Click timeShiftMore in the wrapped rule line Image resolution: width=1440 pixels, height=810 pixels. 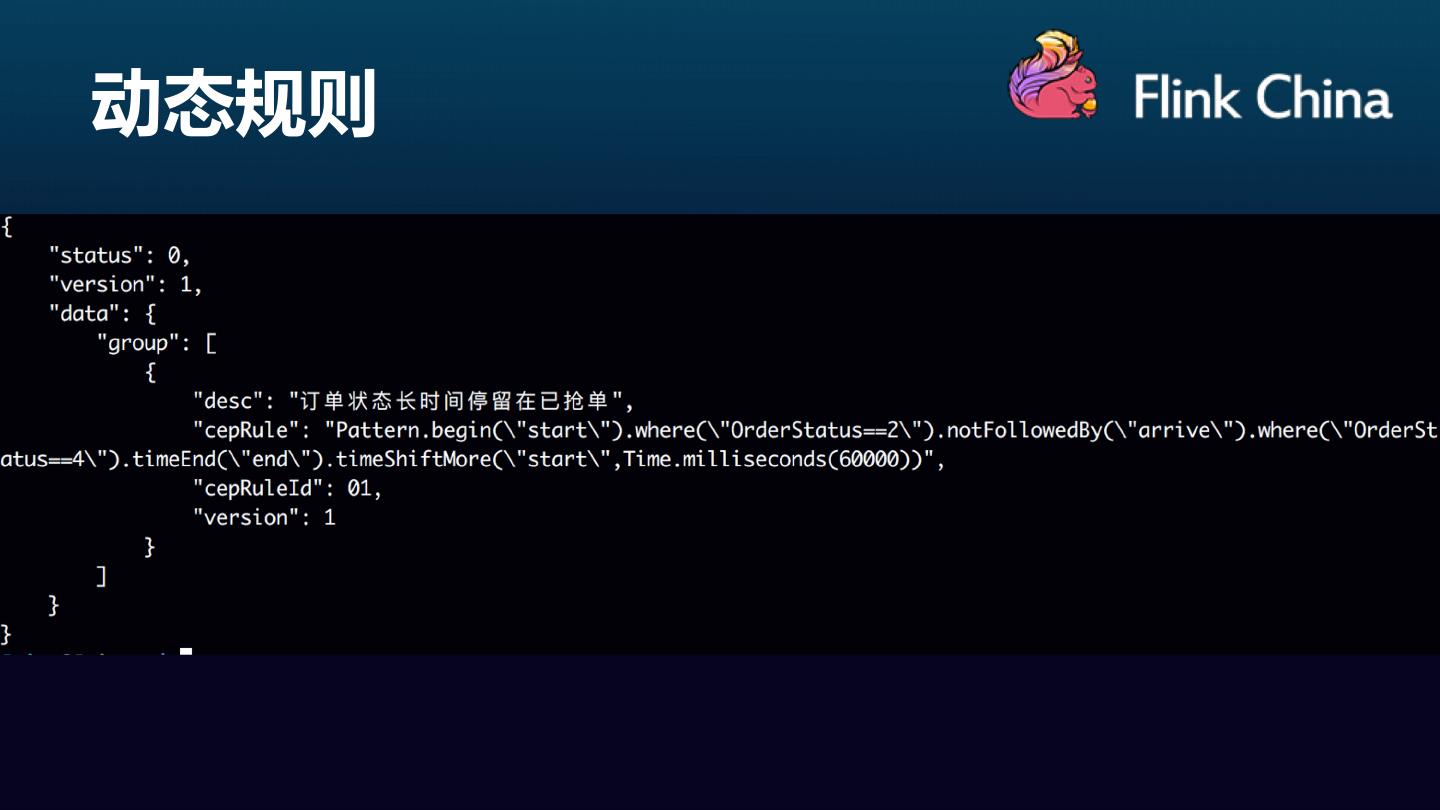[x=406, y=460]
